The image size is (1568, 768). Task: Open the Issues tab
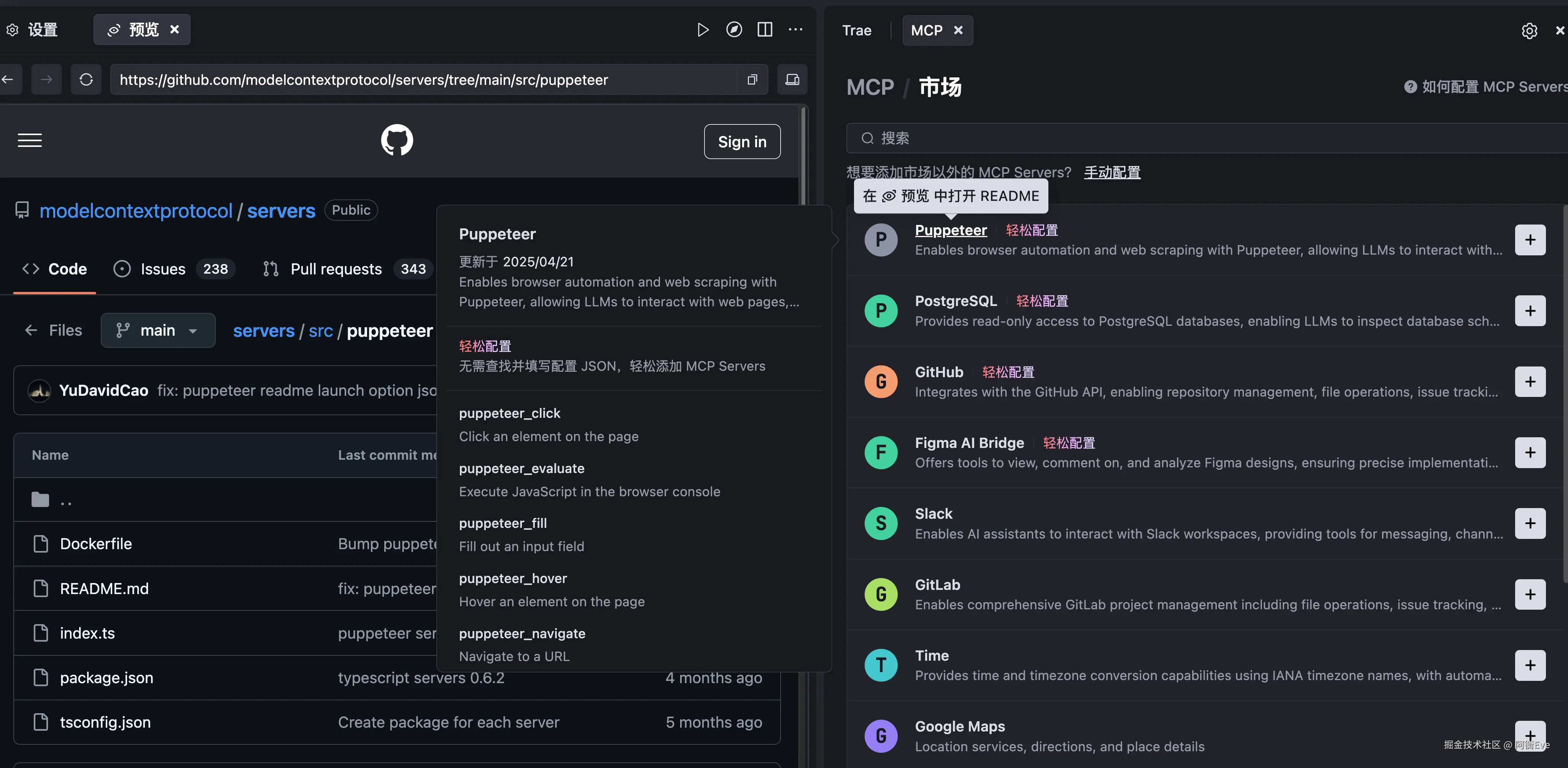pos(162,269)
